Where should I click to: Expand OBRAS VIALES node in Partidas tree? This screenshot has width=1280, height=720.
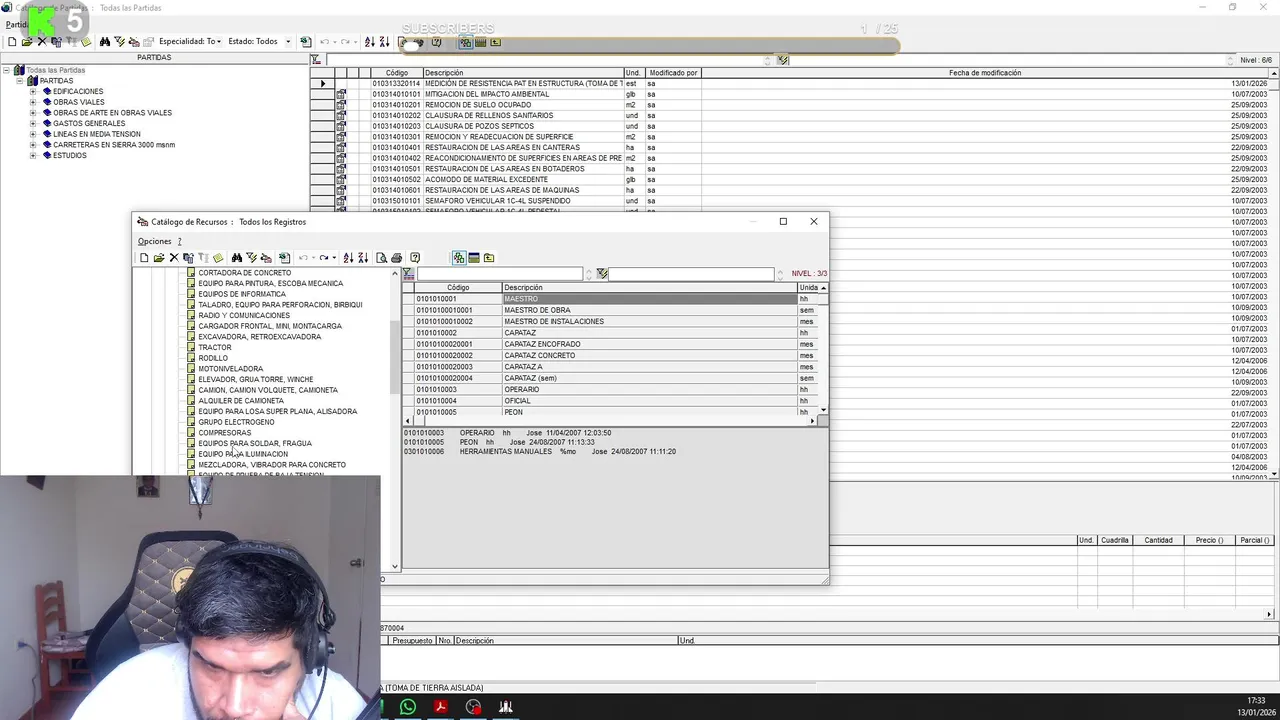tap(33, 102)
